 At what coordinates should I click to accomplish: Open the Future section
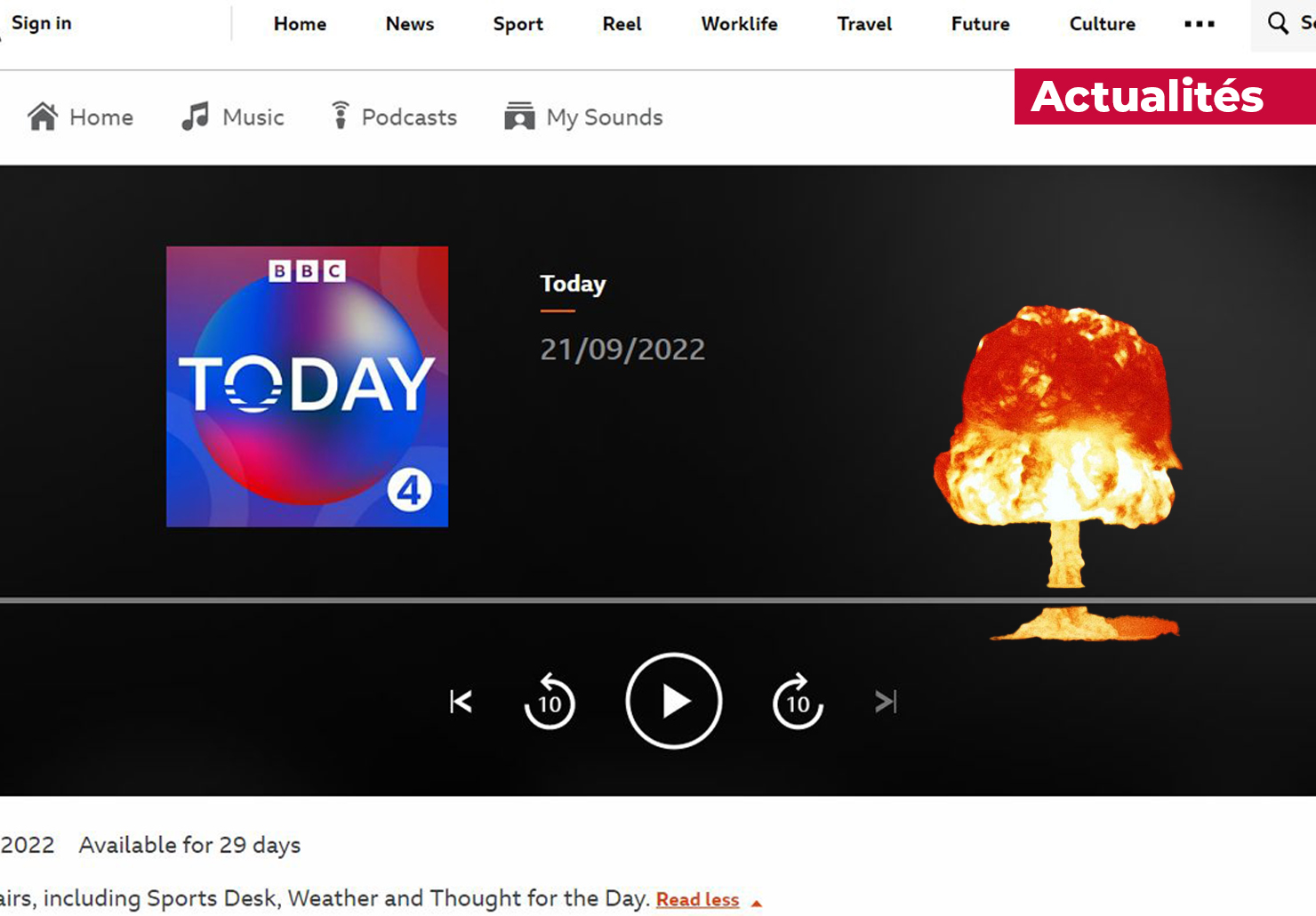[x=980, y=24]
